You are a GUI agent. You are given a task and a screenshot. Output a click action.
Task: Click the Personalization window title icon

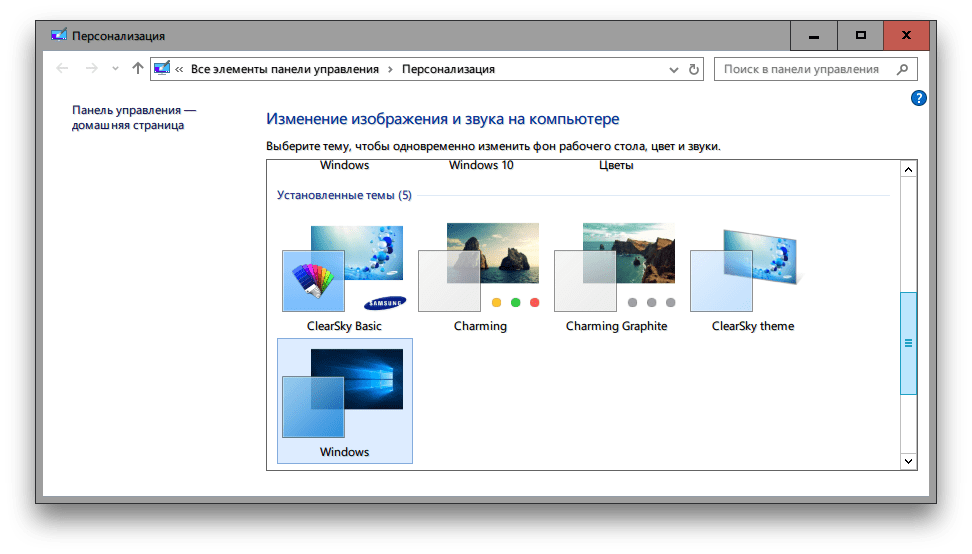point(59,35)
